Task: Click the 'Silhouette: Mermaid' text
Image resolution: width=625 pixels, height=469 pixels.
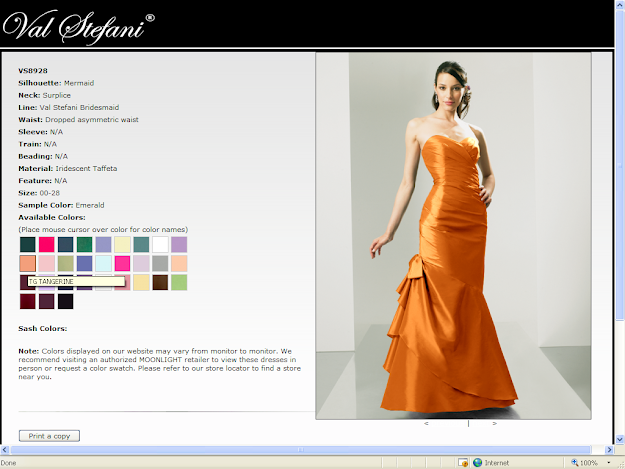Action: click(x=56, y=83)
